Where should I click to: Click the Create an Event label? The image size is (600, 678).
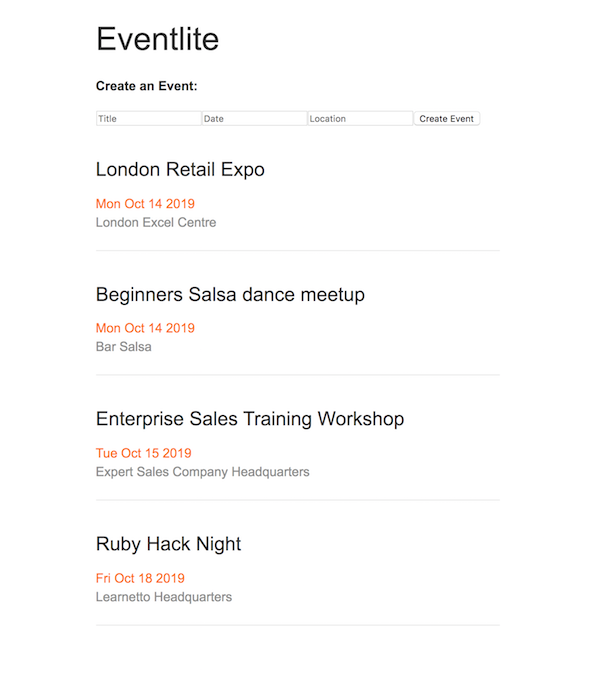[x=147, y=86]
